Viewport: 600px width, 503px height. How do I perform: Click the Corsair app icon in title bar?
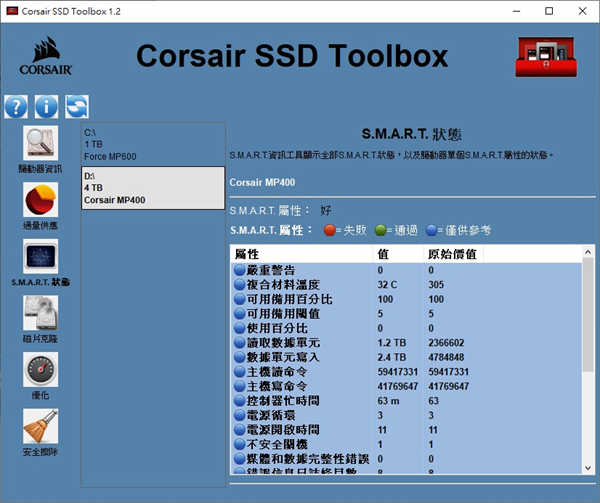click(x=12, y=11)
